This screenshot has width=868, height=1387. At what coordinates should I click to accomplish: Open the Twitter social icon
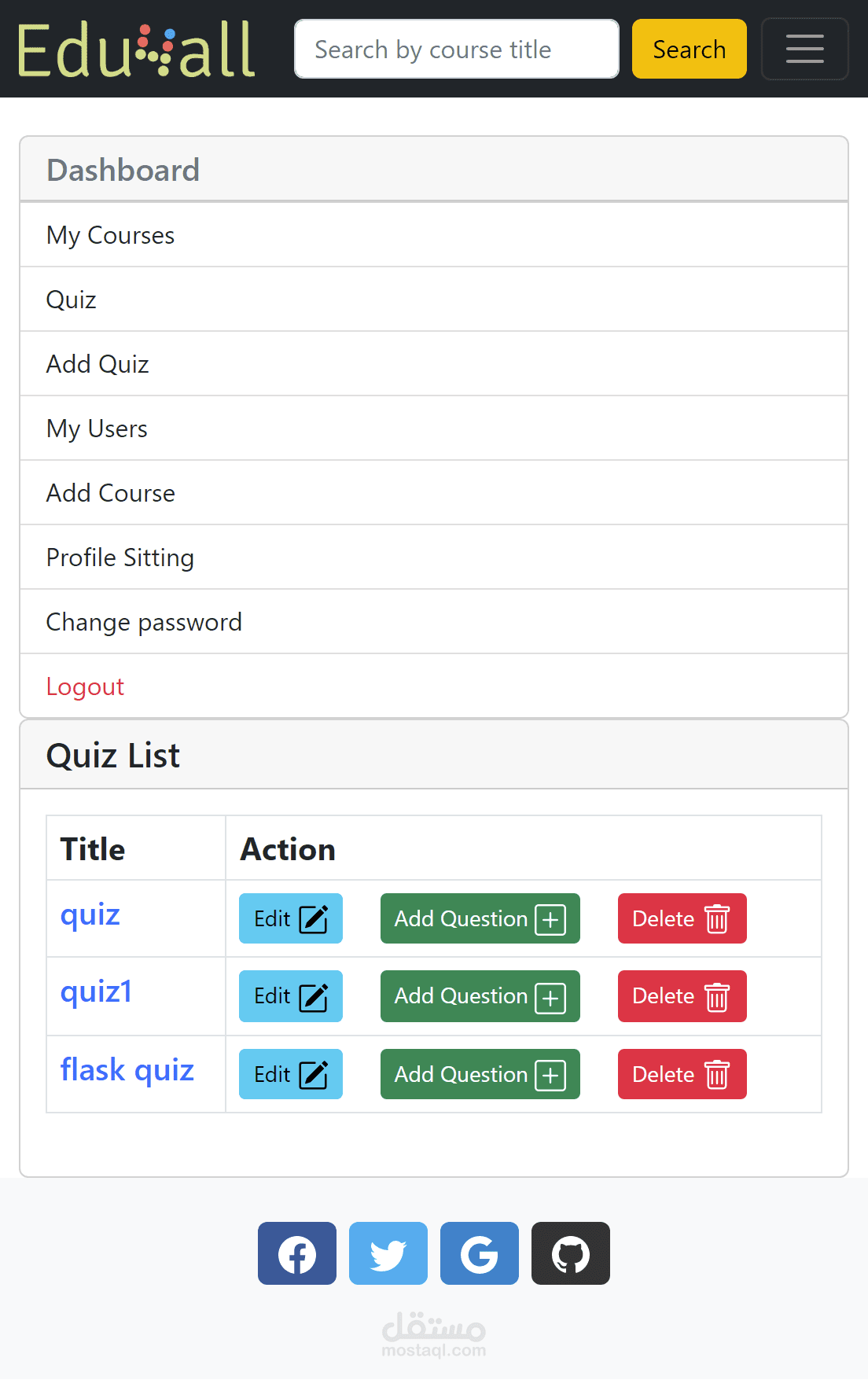click(388, 1253)
